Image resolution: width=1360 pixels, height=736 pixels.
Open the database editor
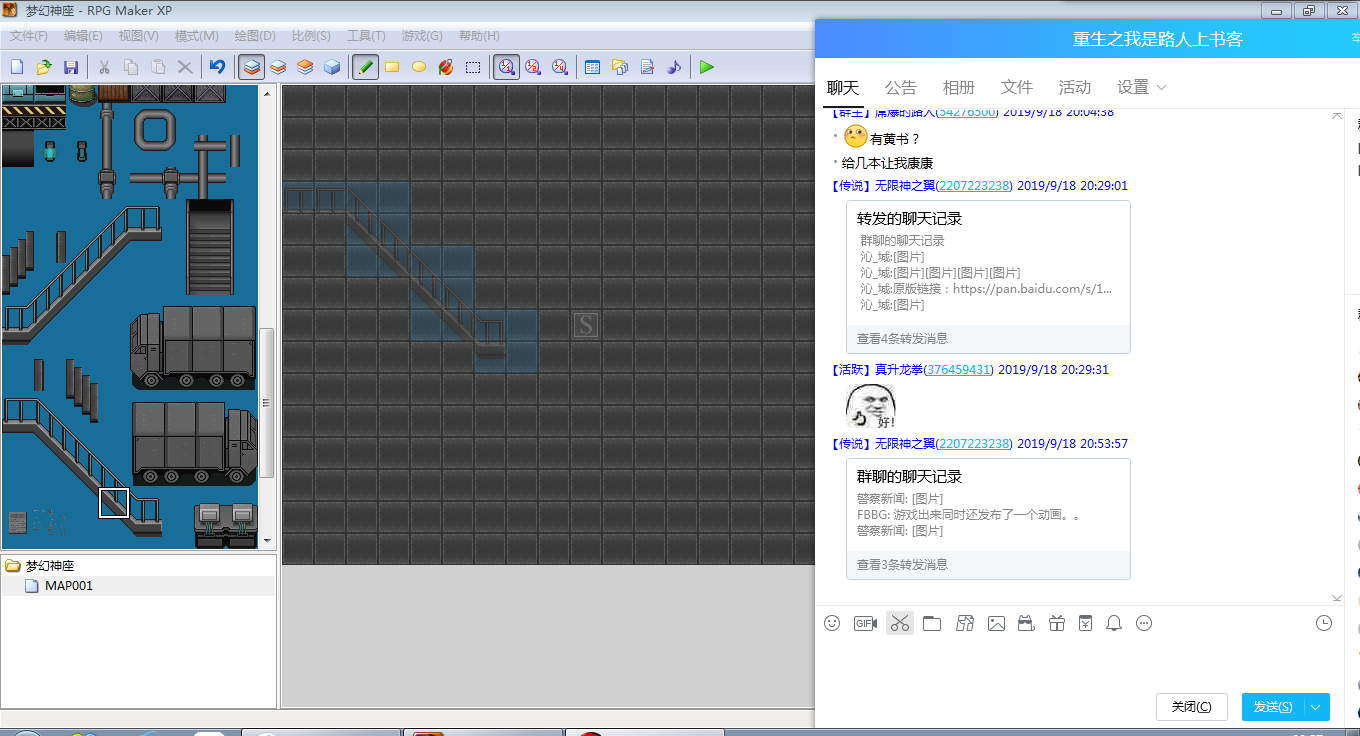point(593,67)
